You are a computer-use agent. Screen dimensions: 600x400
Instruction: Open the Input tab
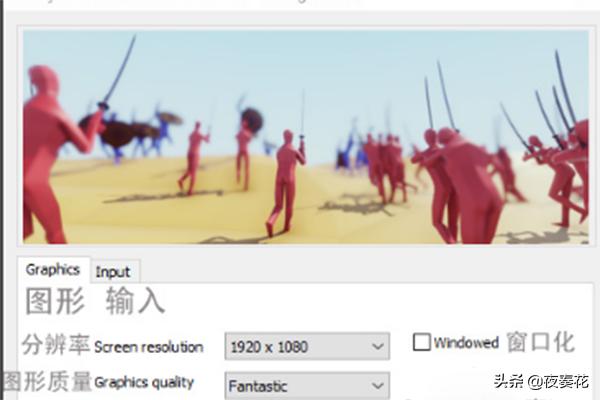click(x=114, y=272)
